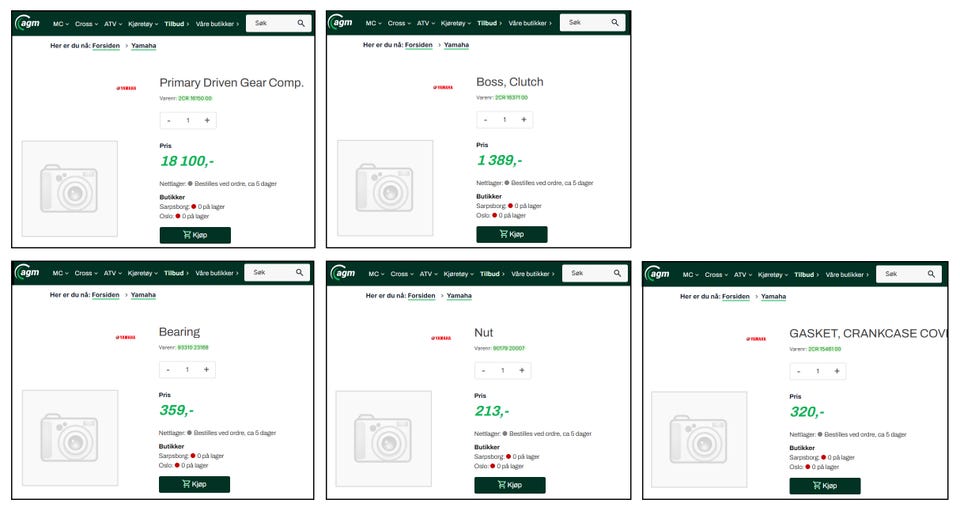Click Forsiden breadcrumb in Bearing panel
The height and width of the screenshot is (511, 960).
(x=105, y=294)
